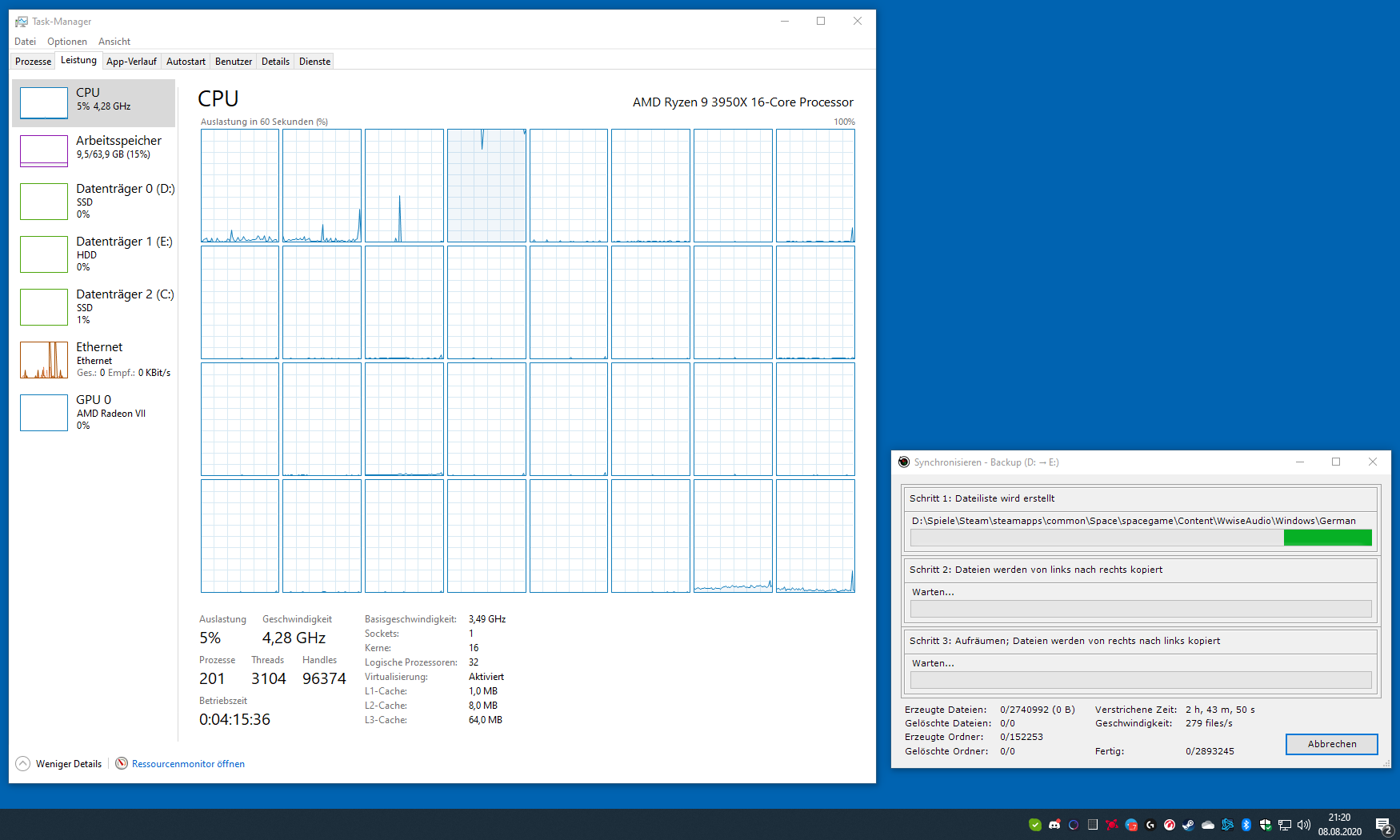Open the Logitech G Hub tray icon
This screenshot has height=840, width=1400.
[x=1150, y=825]
